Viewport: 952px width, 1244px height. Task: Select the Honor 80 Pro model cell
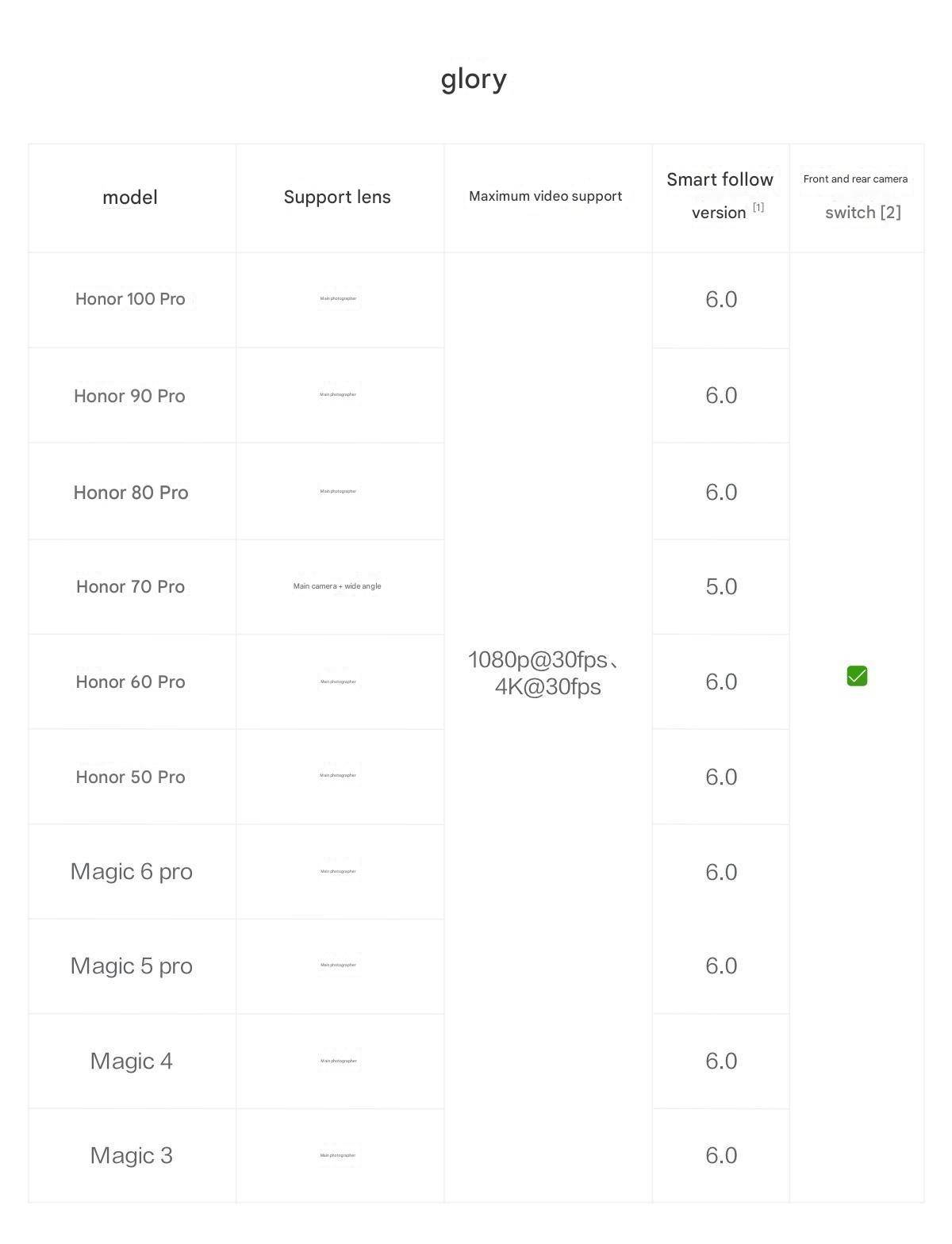[131, 493]
